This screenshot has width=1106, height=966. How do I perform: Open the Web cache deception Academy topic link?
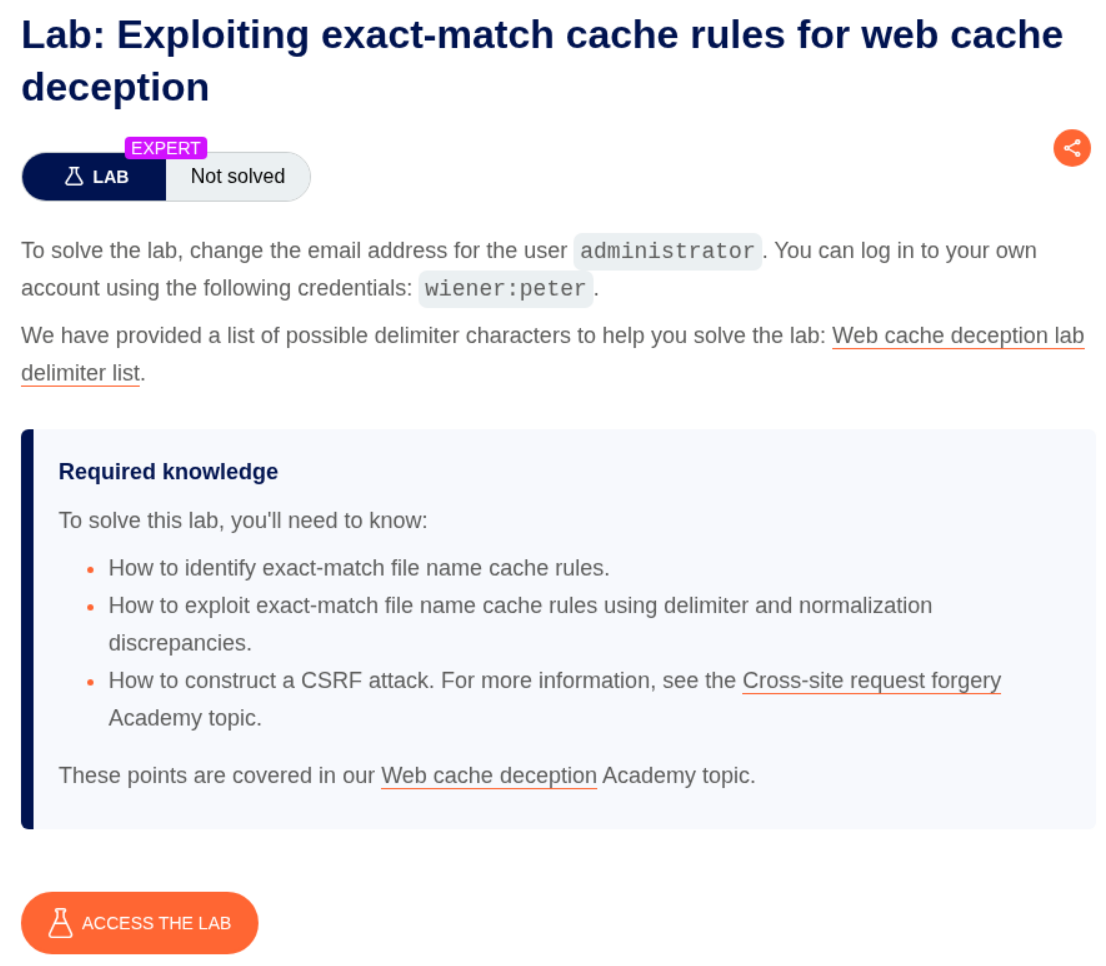[489, 775]
